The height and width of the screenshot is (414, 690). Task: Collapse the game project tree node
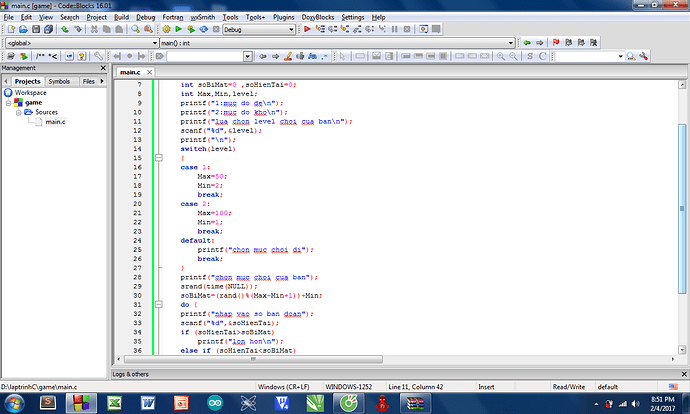click(x=7, y=102)
